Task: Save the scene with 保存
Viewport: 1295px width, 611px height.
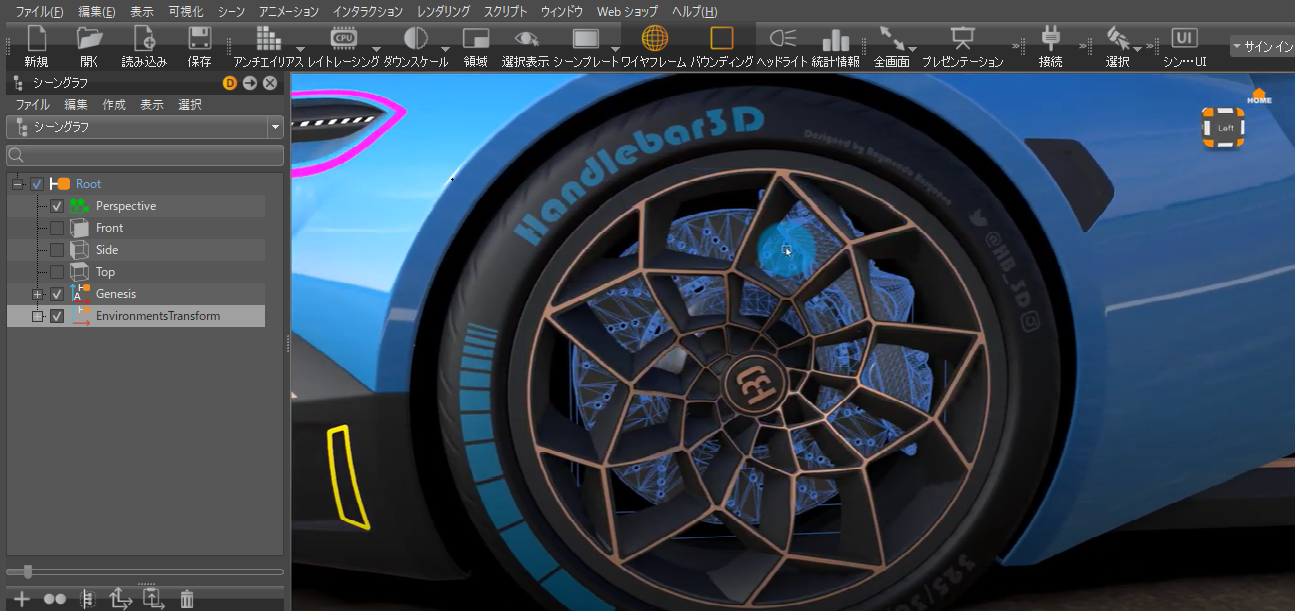Action: click(x=199, y=46)
